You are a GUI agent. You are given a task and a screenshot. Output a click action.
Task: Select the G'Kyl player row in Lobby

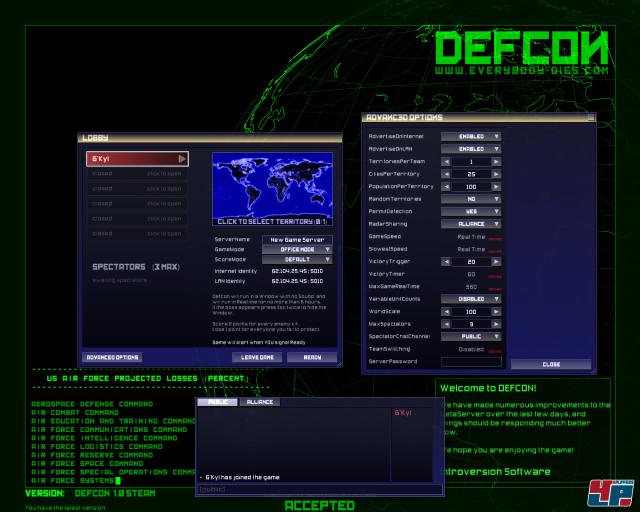click(137, 159)
